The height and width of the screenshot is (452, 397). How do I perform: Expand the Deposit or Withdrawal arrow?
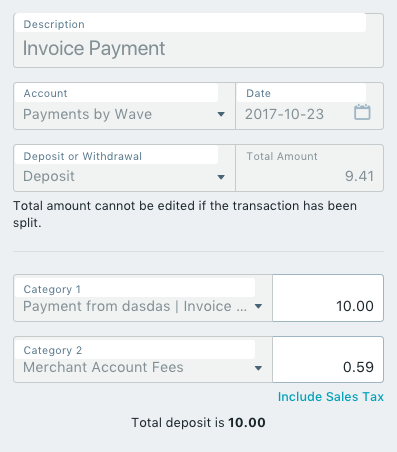click(221, 177)
